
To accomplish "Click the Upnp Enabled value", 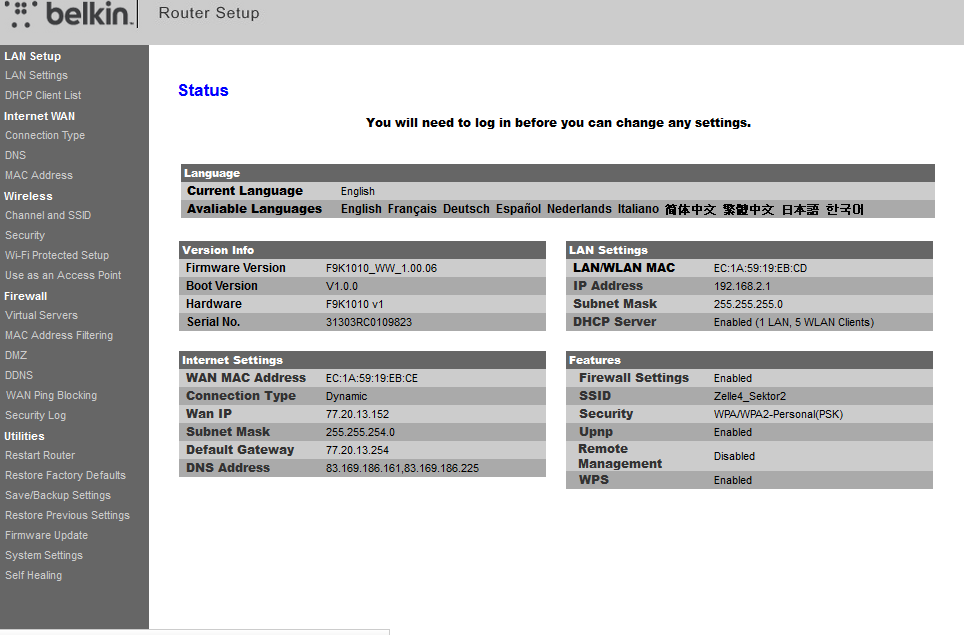I will [x=733, y=433].
